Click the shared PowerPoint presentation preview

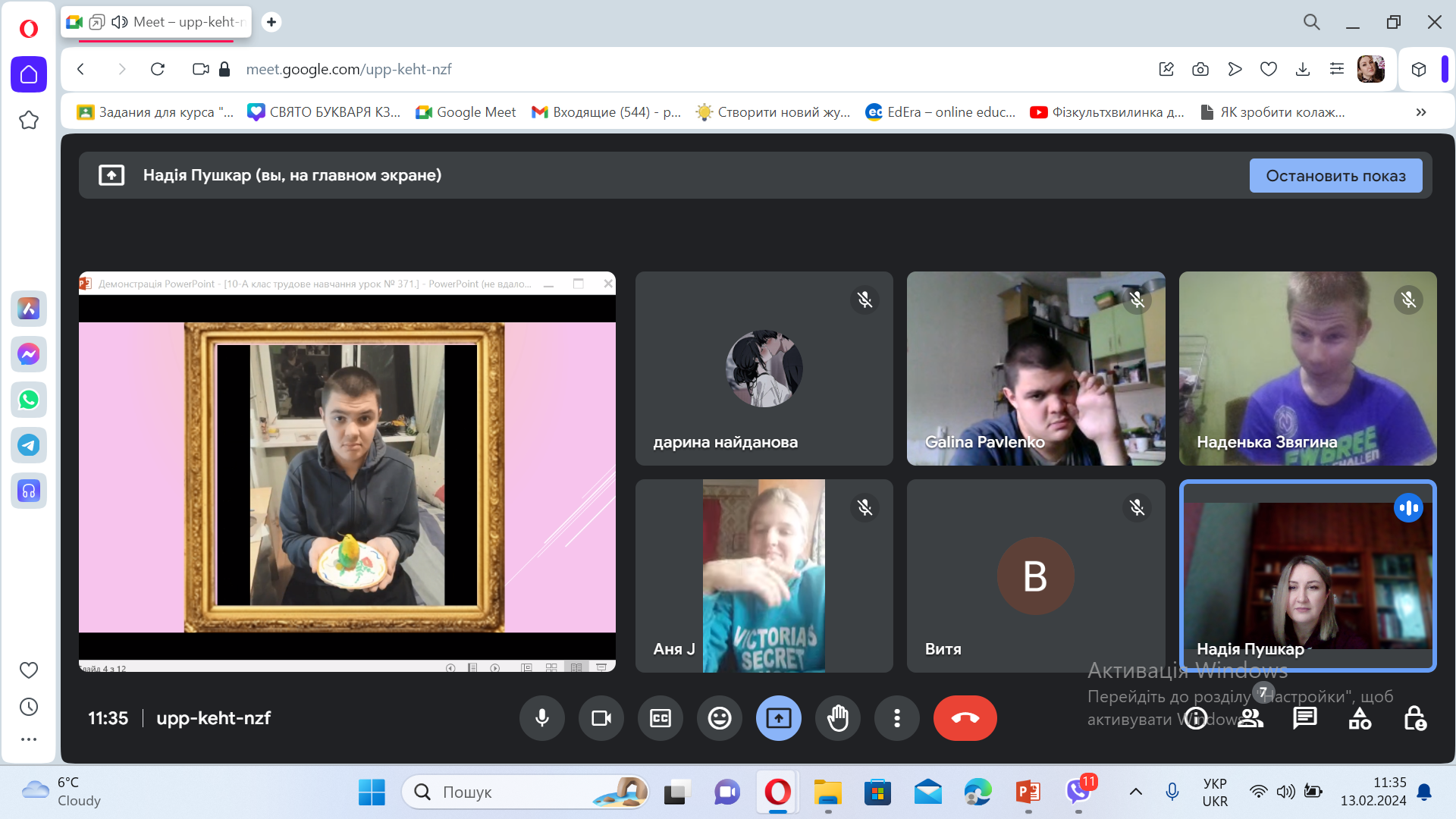347,472
